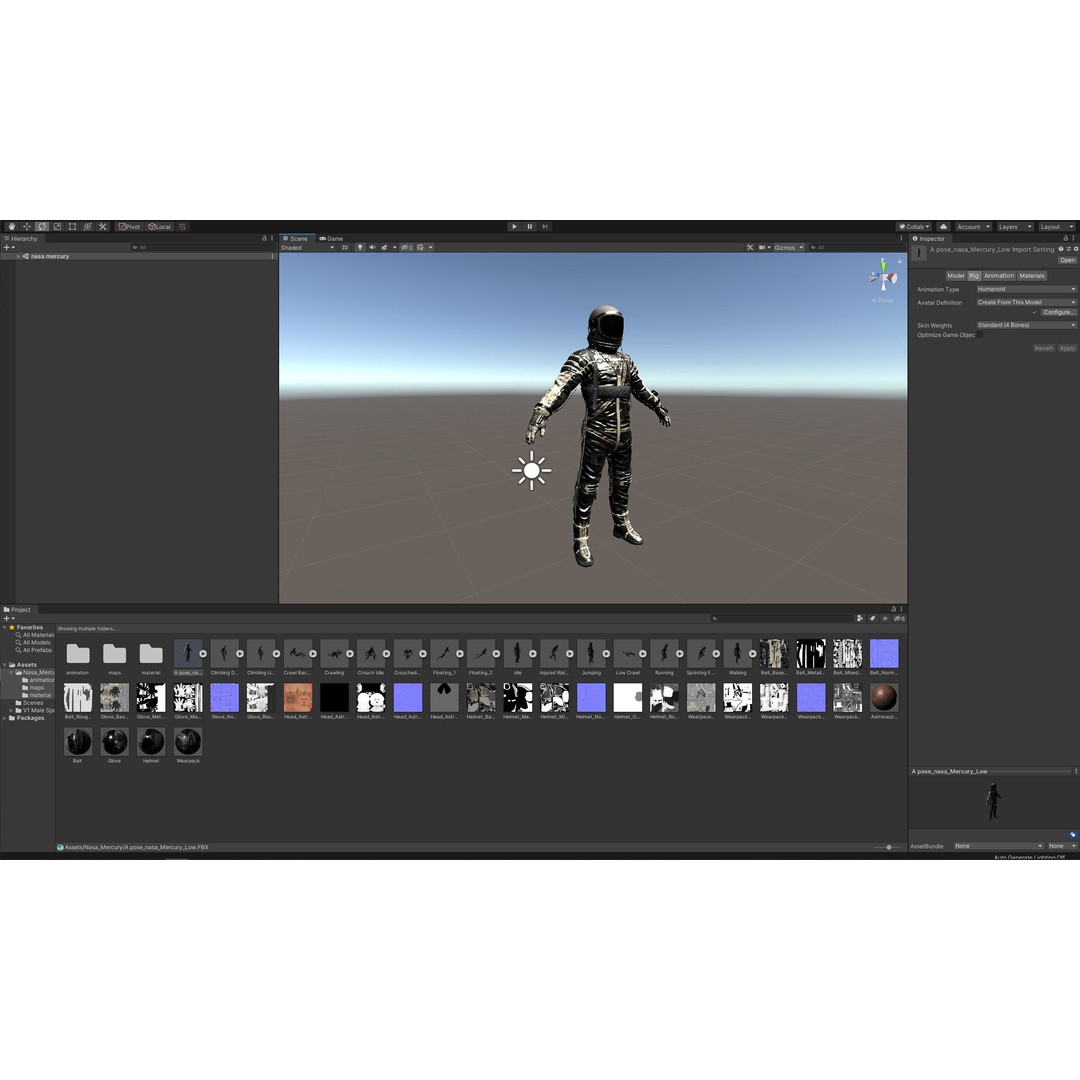
Task: Switch to the Materials tab
Action: 1031,275
